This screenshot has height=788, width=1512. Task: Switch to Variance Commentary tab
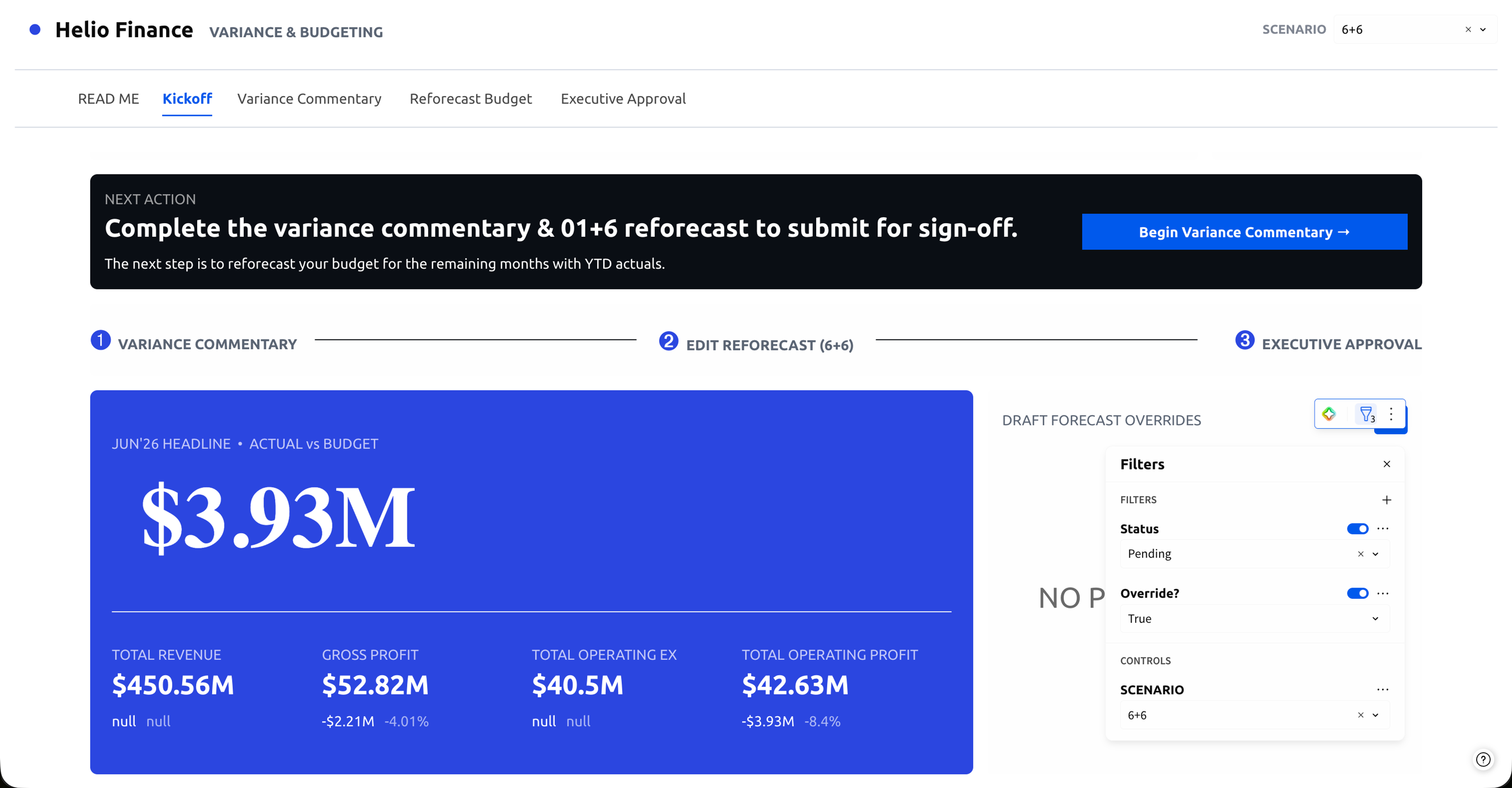coord(309,98)
